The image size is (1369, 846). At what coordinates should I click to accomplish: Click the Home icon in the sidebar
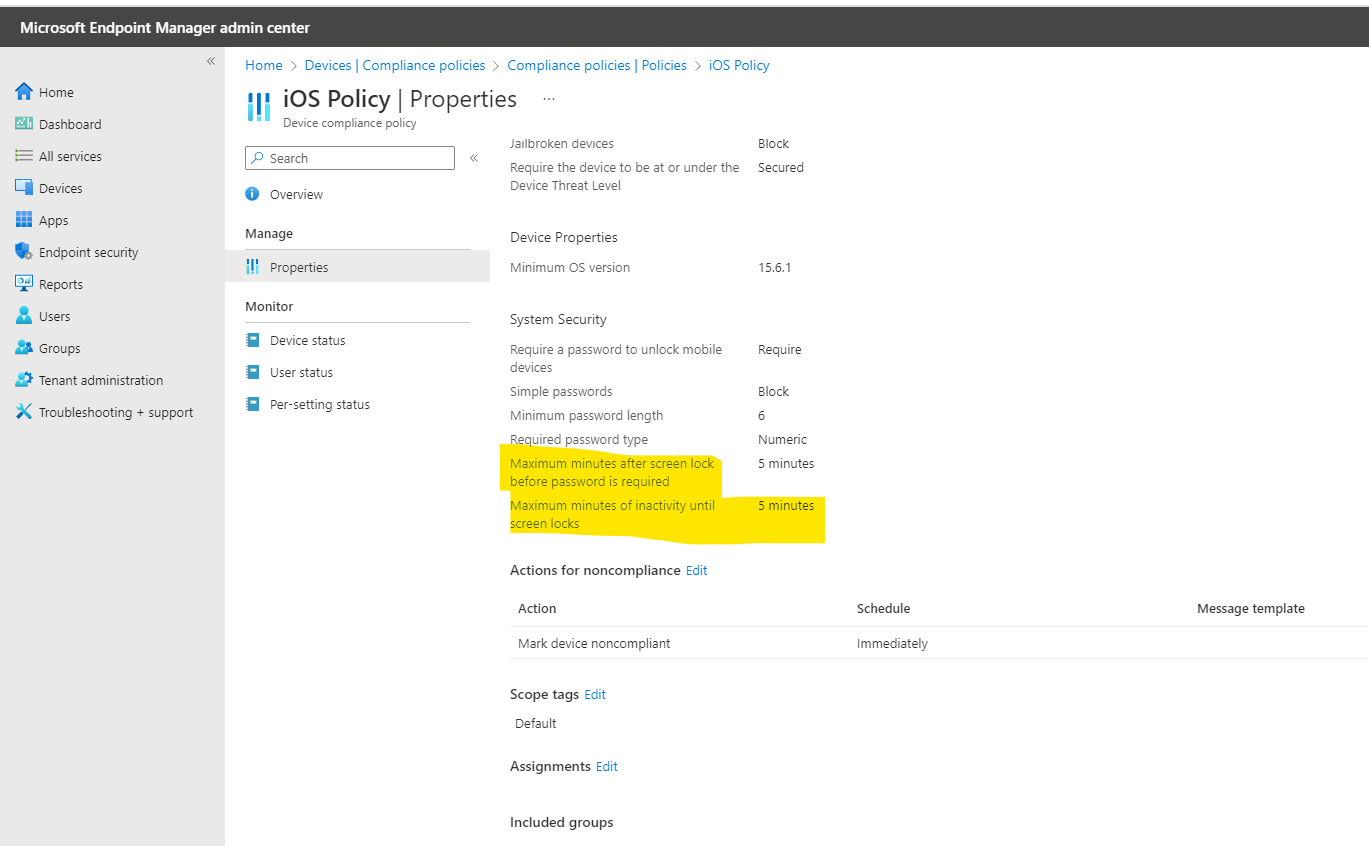[x=24, y=92]
